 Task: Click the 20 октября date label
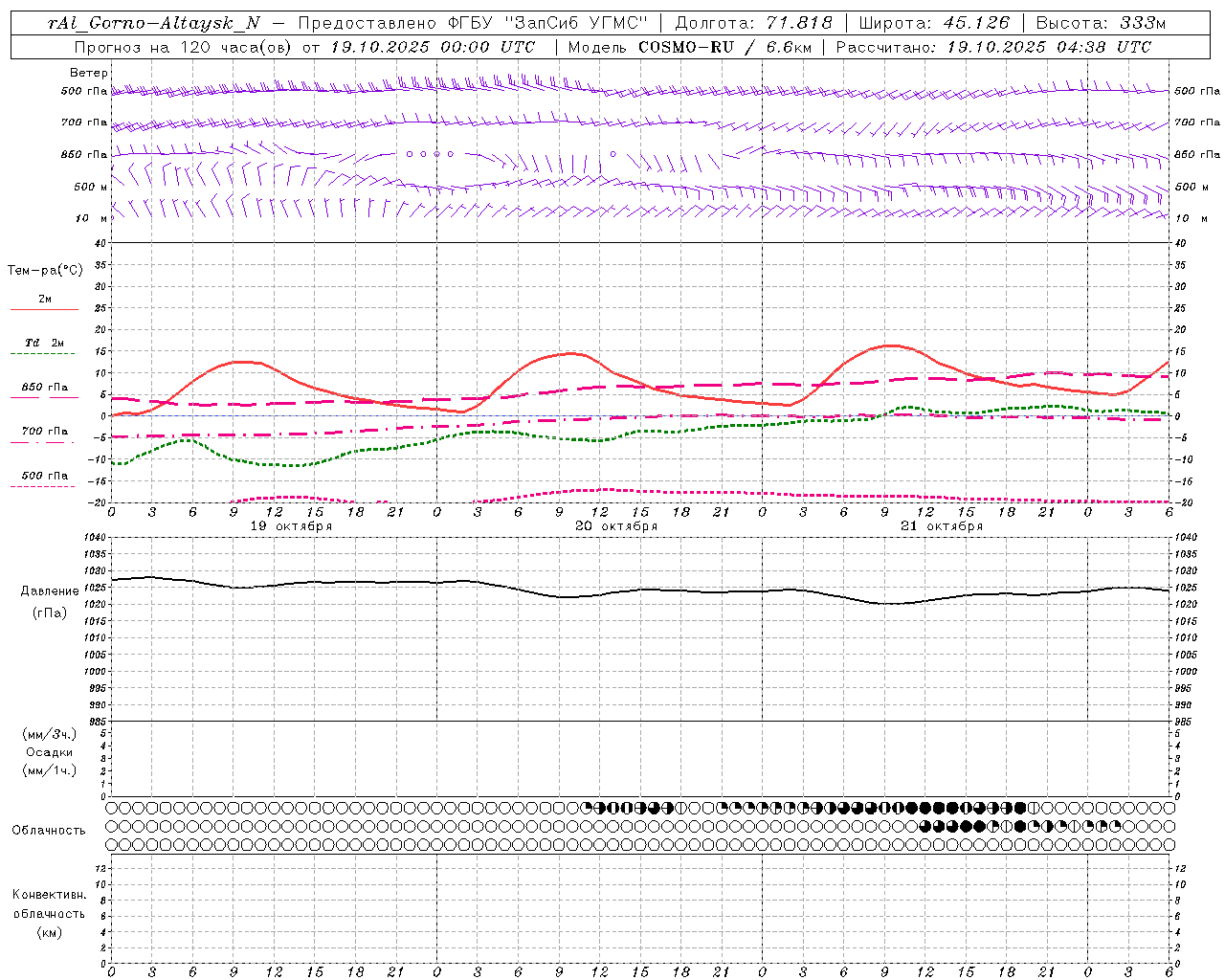tap(616, 526)
